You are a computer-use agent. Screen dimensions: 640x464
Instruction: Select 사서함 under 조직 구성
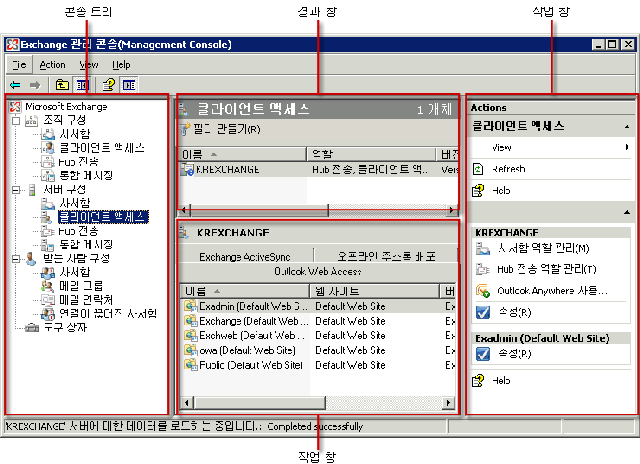pos(74,134)
